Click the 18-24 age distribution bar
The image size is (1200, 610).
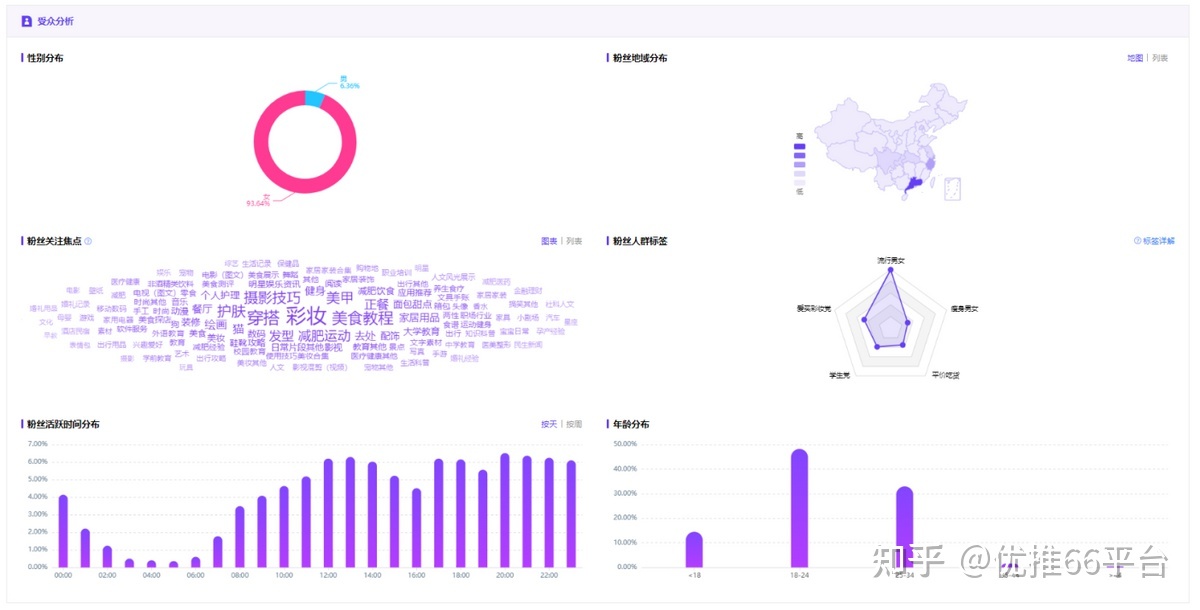[799, 508]
